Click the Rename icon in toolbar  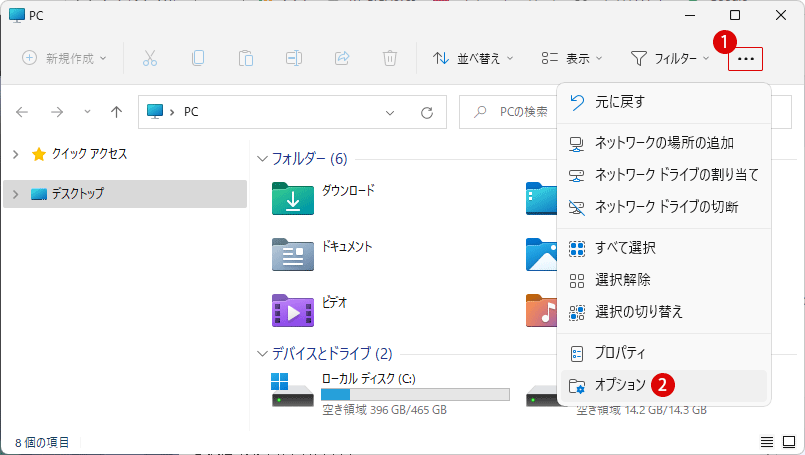pyautogui.click(x=294, y=58)
